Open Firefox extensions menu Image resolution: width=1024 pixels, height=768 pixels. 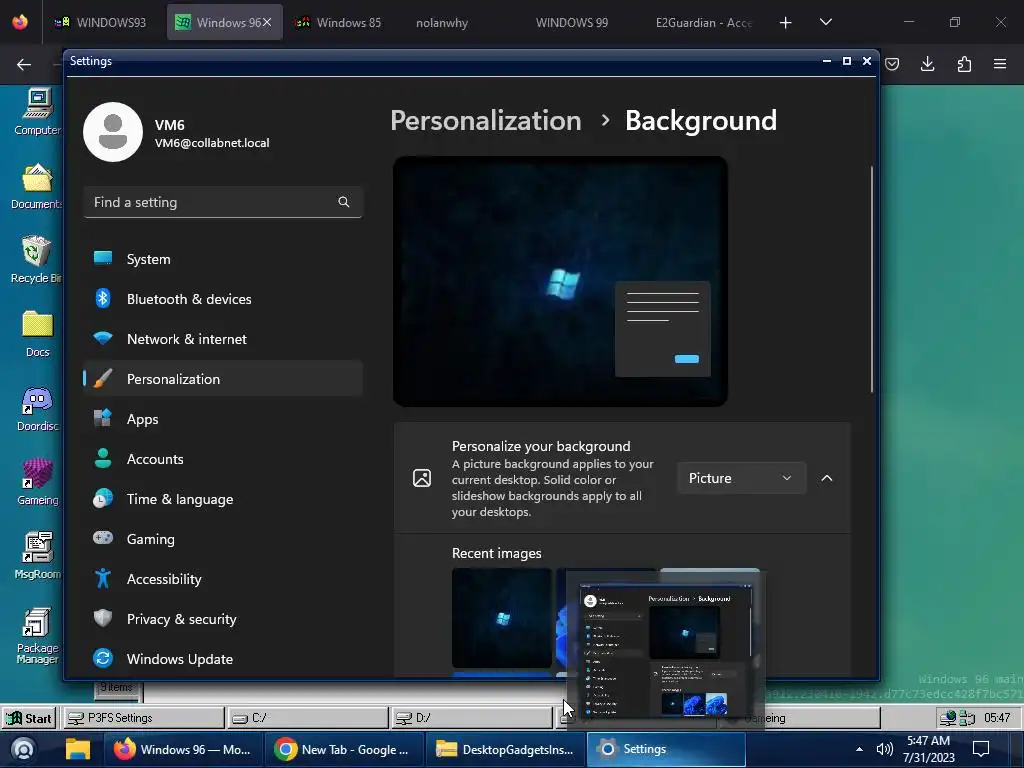click(x=964, y=64)
